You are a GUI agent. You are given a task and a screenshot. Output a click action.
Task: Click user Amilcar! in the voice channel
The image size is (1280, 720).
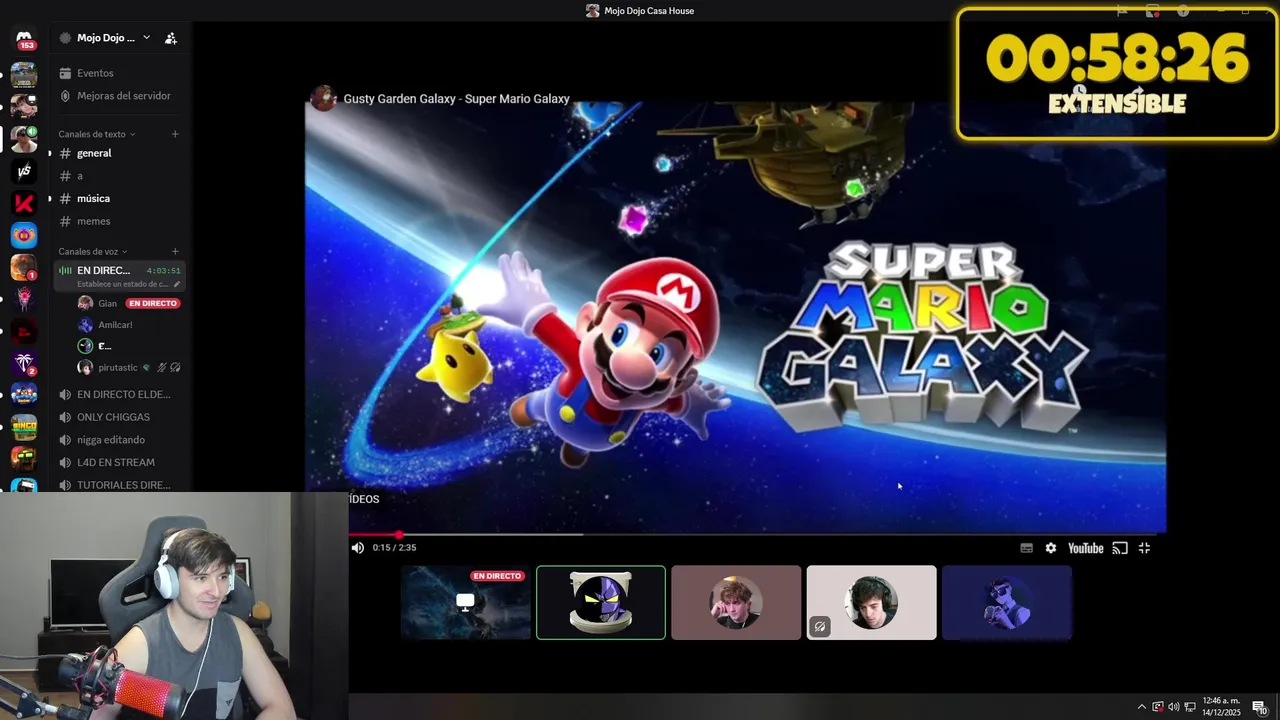115,325
